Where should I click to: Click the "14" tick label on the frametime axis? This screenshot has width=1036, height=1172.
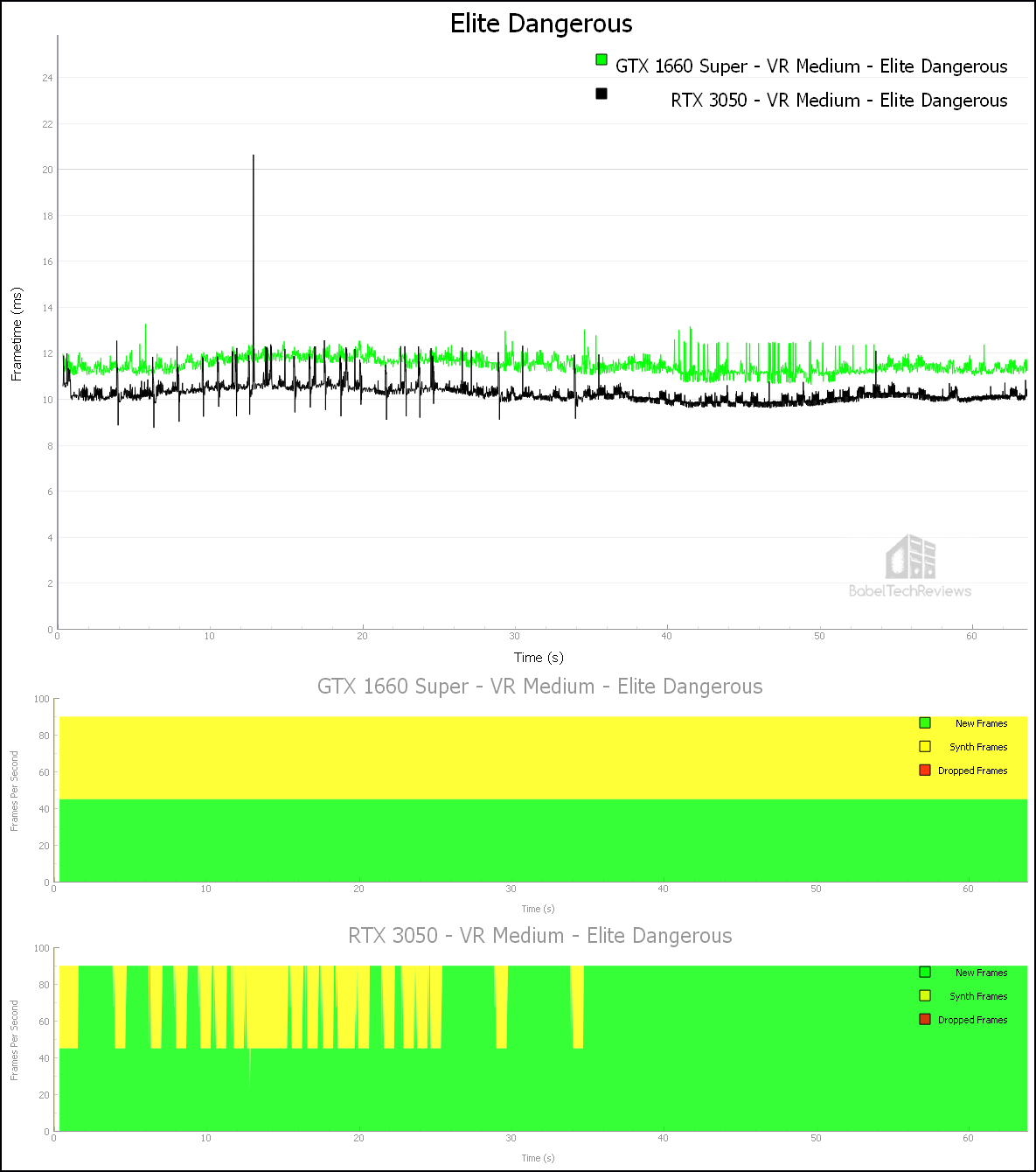[x=47, y=308]
